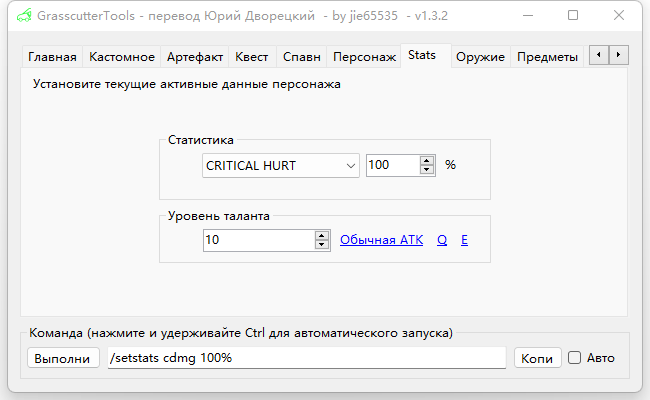Decrease talent level using down arrow
Screen dimensions: 650x400
click(322, 245)
